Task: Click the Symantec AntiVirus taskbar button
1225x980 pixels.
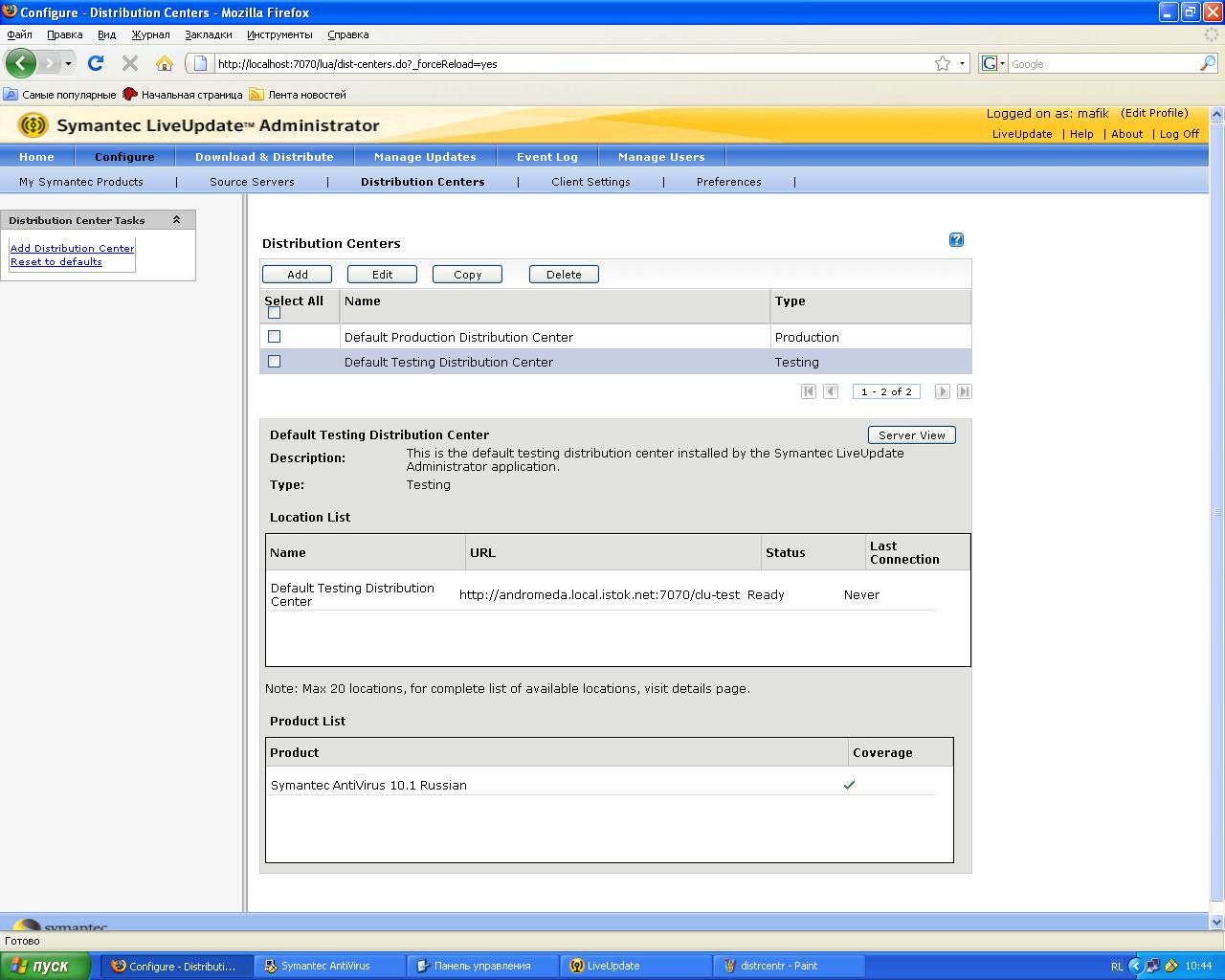Action: tap(325, 966)
